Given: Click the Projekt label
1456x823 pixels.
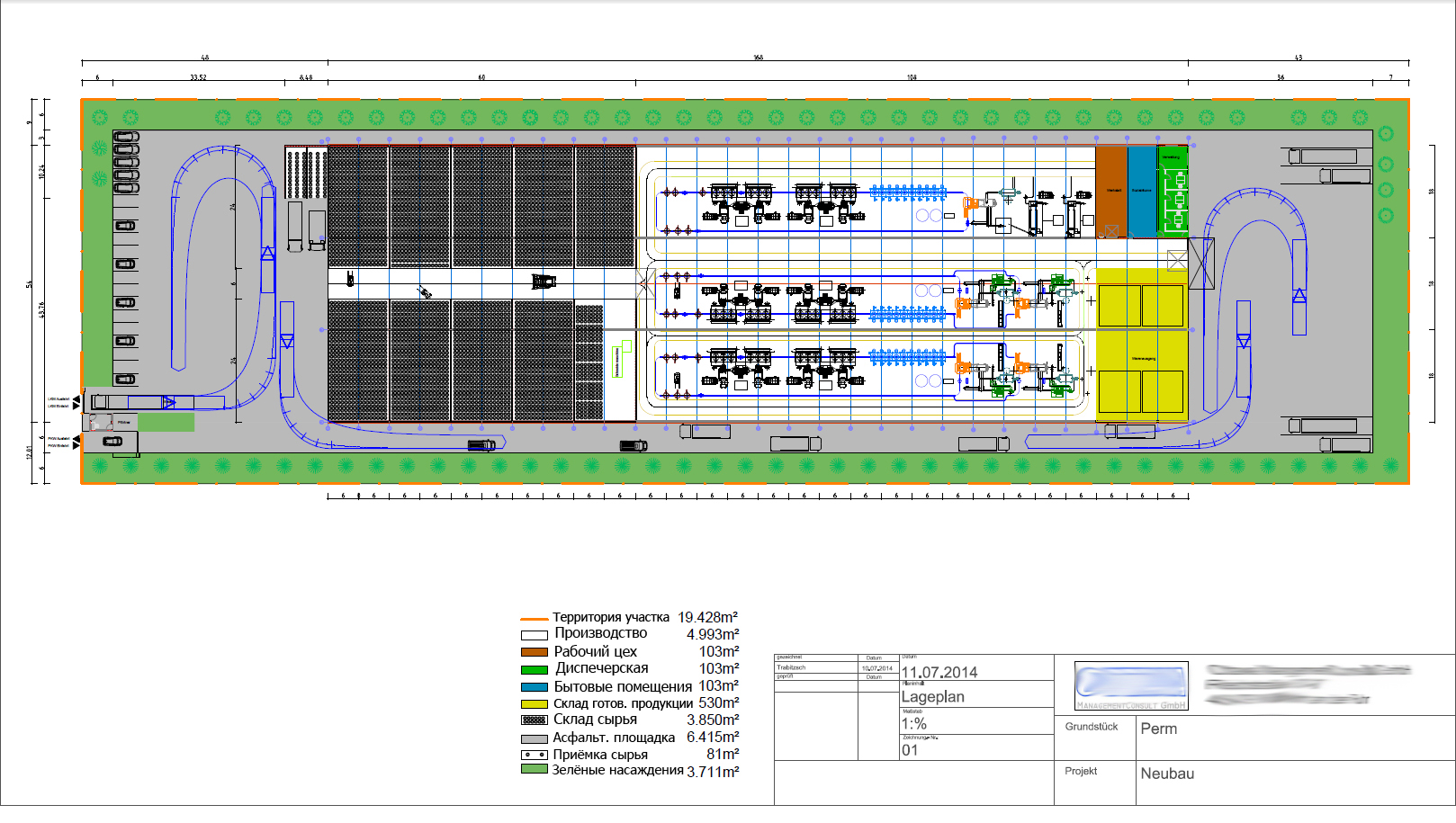Looking at the screenshot, I should click(x=1081, y=771).
